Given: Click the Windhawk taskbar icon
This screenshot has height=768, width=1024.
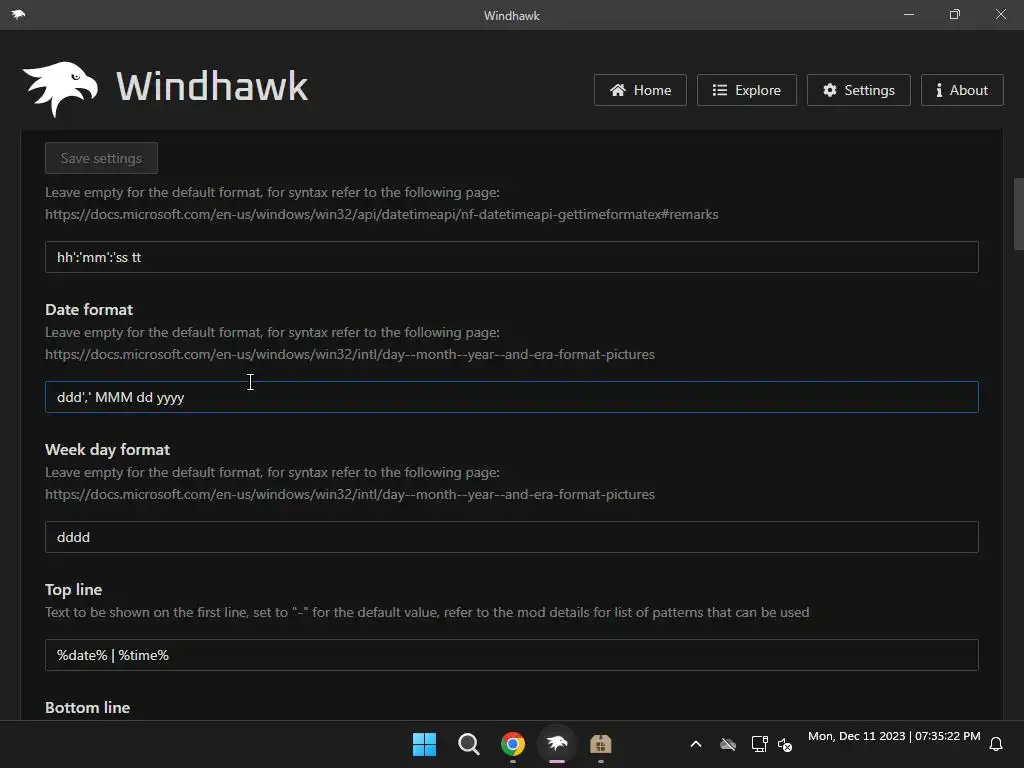Looking at the screenshot, I should click(x=556, y=744).
